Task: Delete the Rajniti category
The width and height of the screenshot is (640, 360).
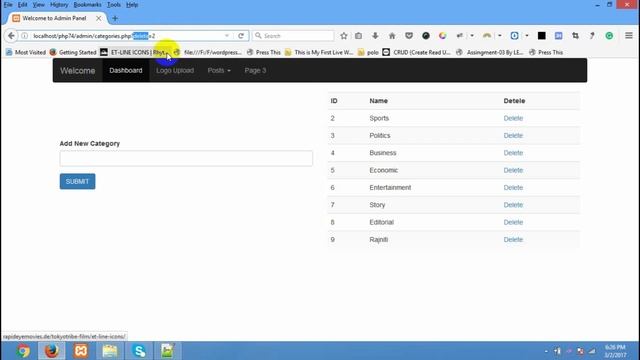Action: coord(513,240)
